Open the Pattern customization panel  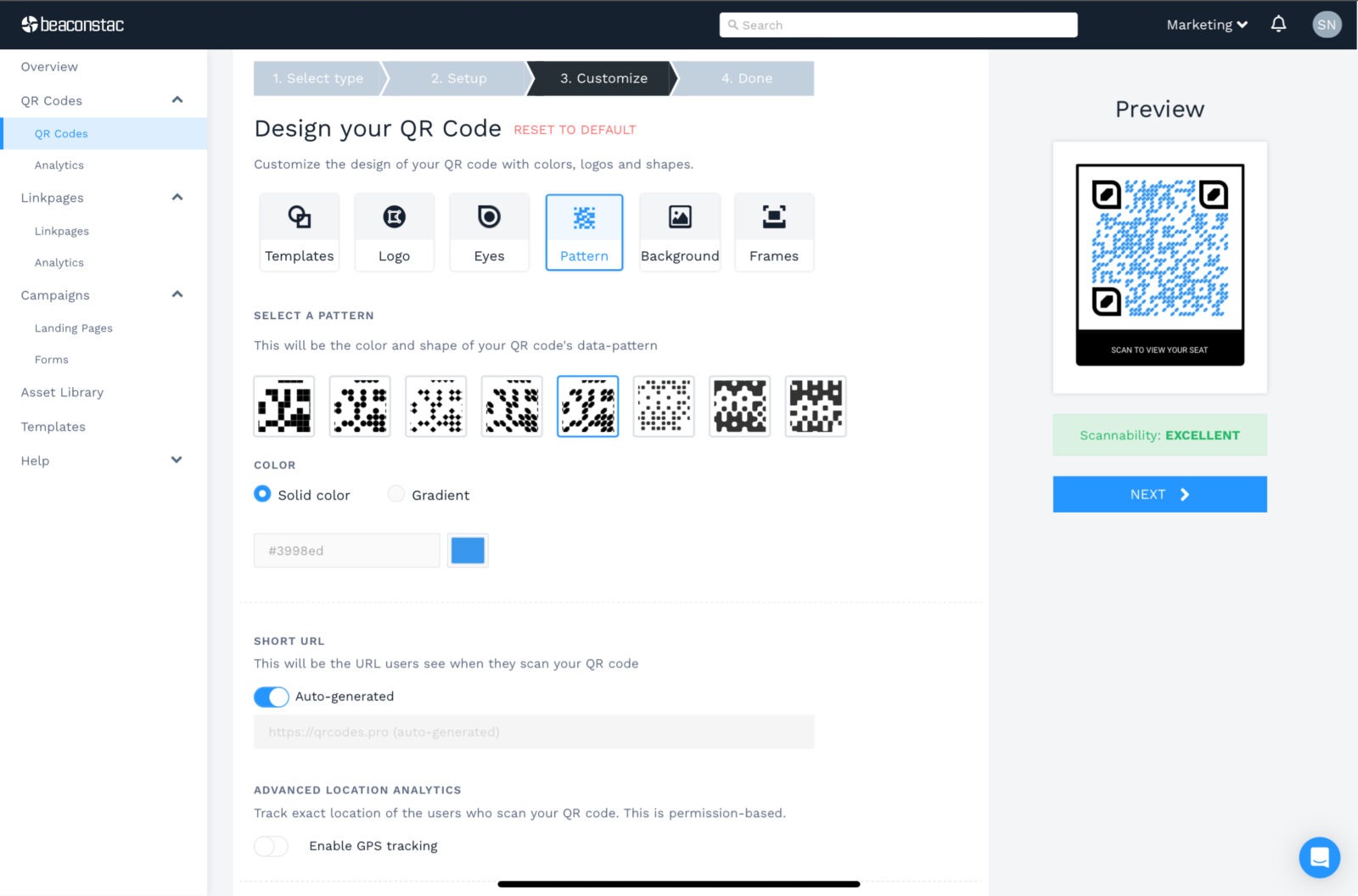(583, 231)
